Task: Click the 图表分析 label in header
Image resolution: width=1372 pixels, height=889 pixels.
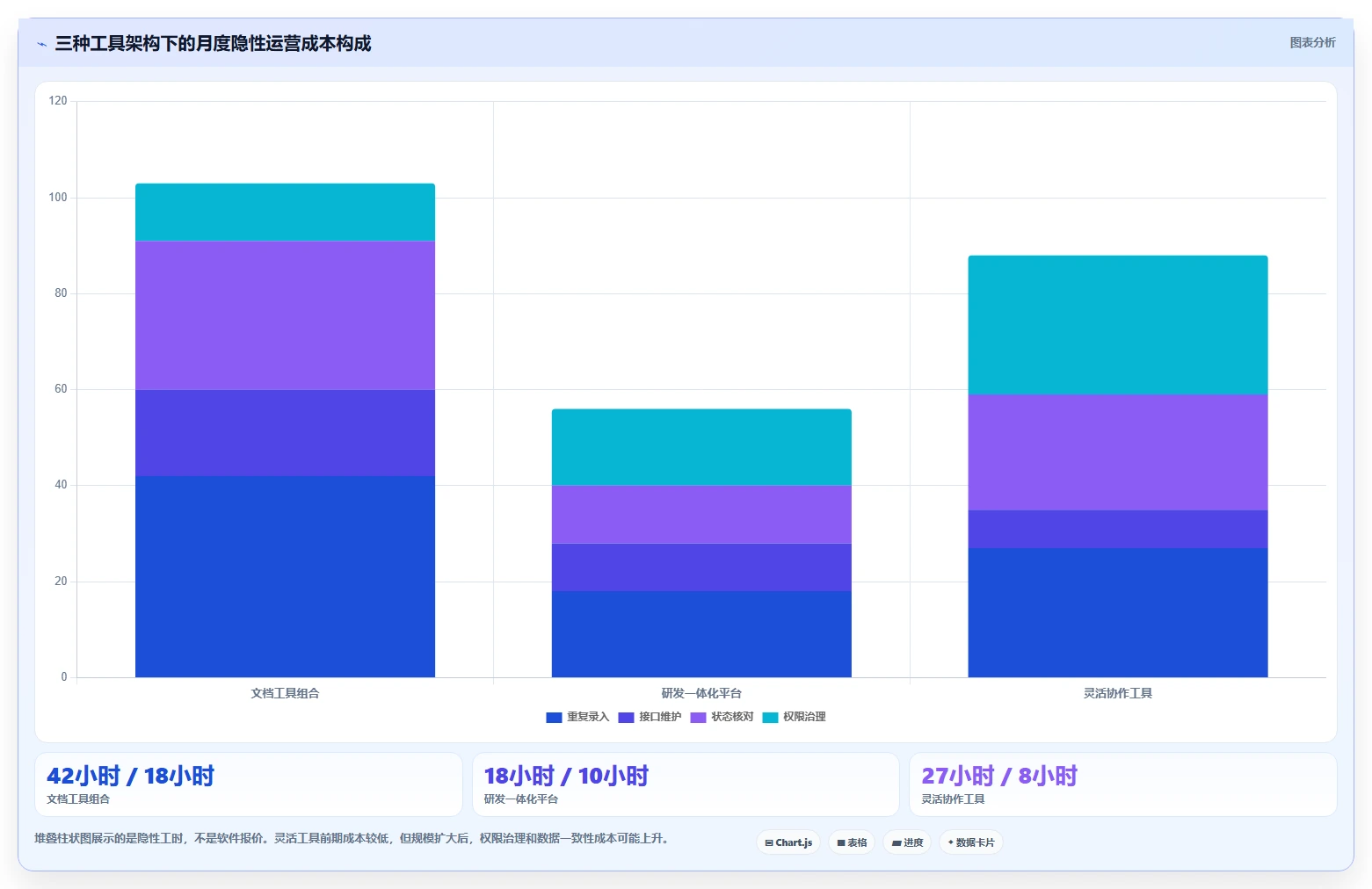Action: pyautogui.click(x=1312, y=42)
